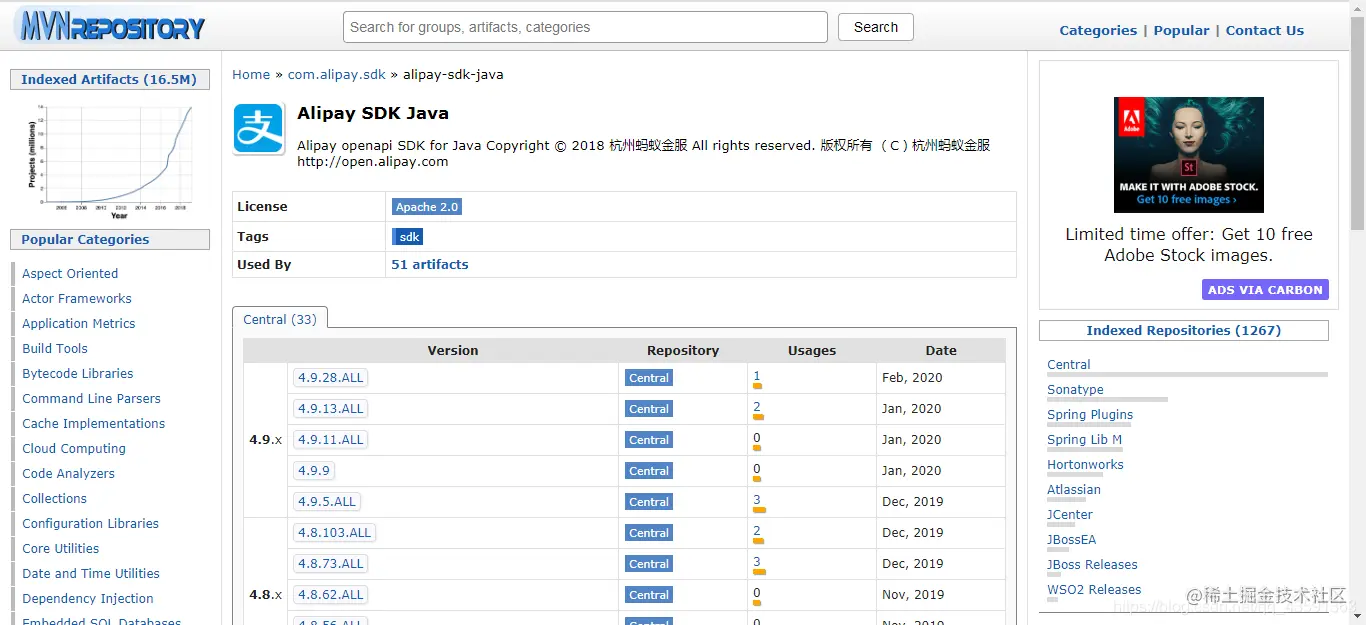Image resolution: width=1366 pixels, height=625 pixels.
Task: Open Spring Plugins repository link
Action: click(1090, 414)
